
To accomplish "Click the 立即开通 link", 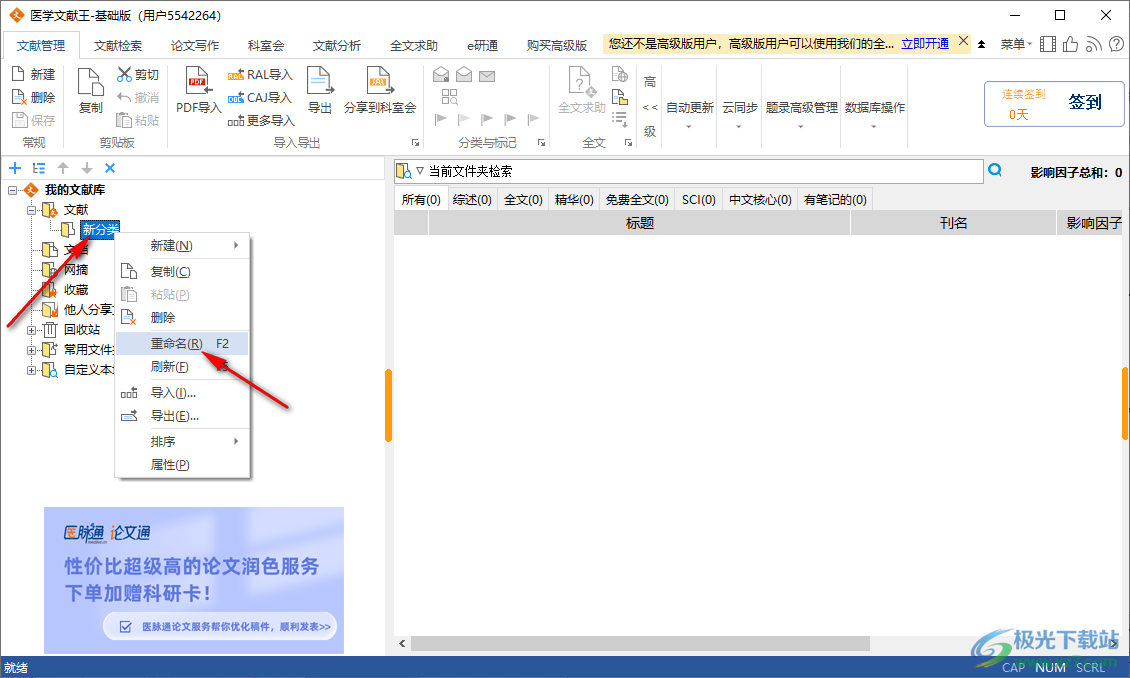I will (x=925, y=44).
